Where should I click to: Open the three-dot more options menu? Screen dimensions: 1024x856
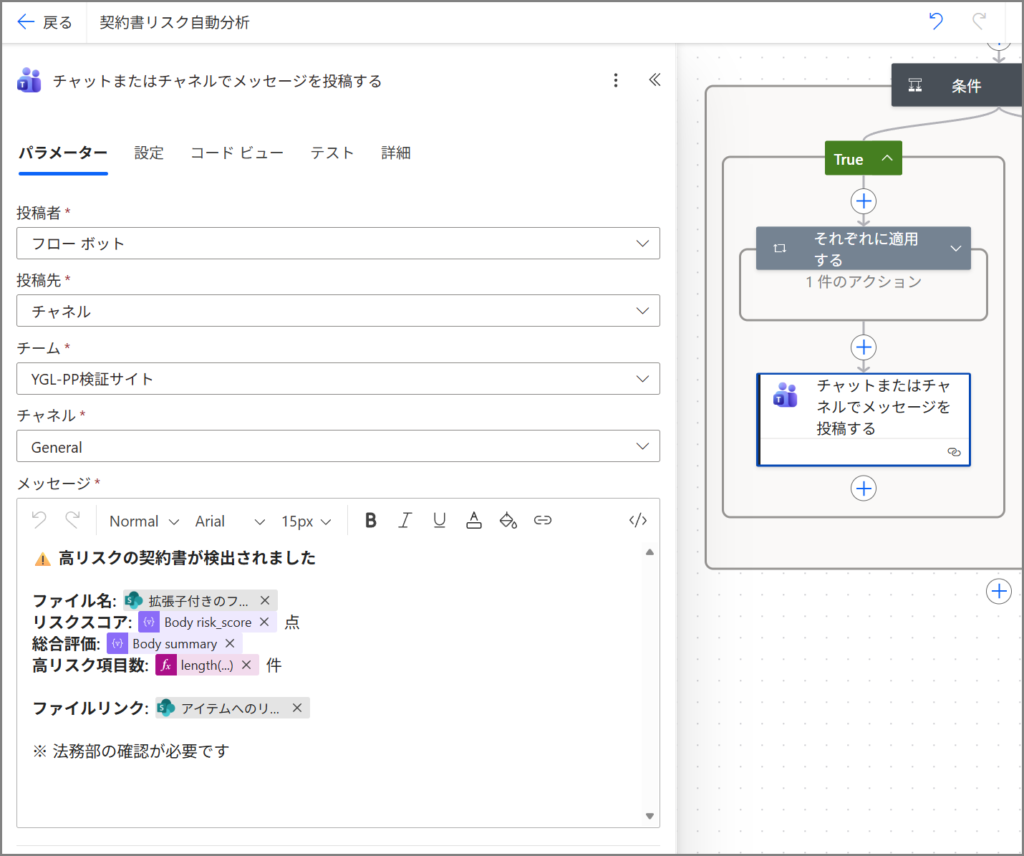(616, 80)
